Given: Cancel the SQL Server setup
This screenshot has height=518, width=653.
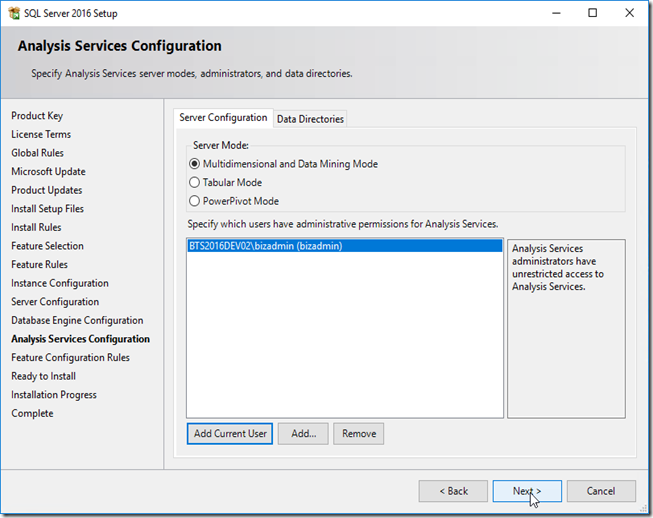Looking at the screenshot, I should [601, 491].
